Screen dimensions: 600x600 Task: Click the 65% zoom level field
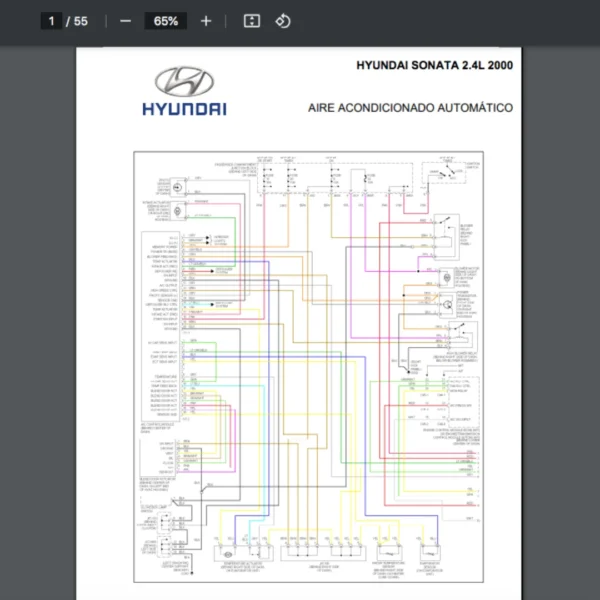pyautogui.click(x=165, y=21)
